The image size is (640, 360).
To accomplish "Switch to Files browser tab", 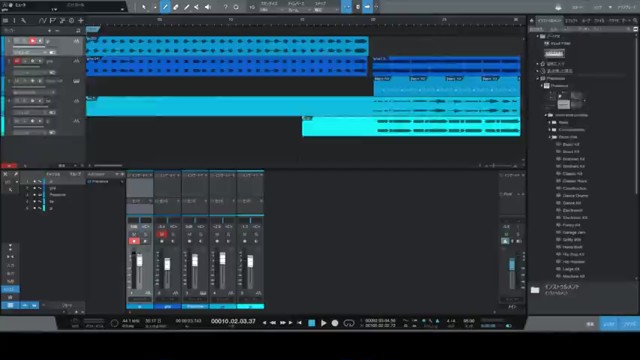I will [x=599, y=20].
